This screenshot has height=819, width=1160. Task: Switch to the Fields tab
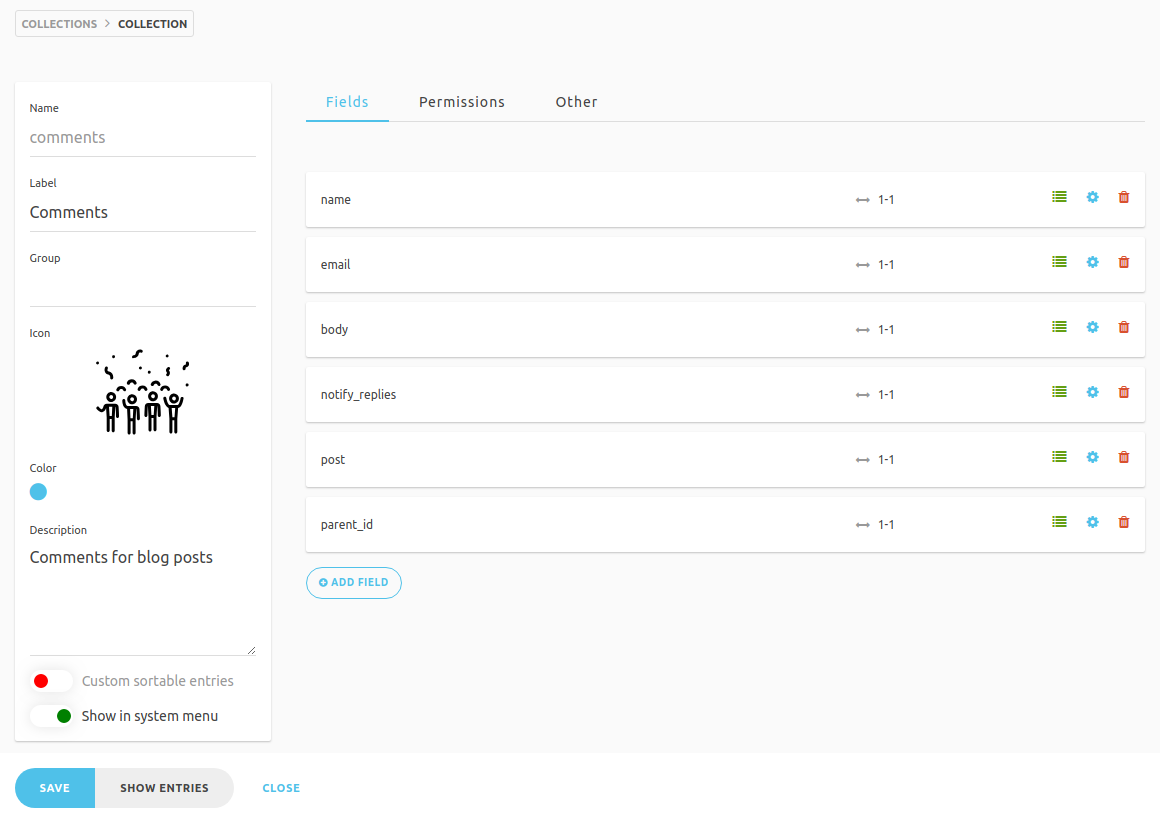click(x=347, y=102)
